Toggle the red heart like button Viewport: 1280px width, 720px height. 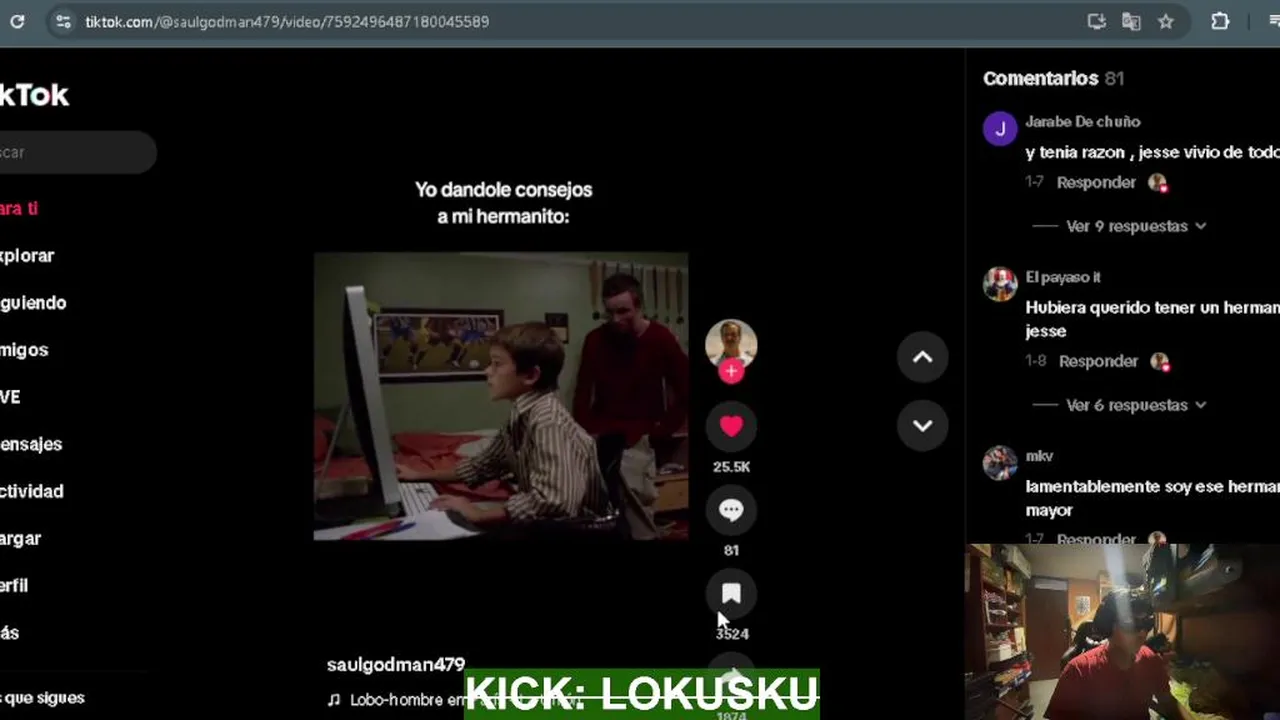(x=731, y=426)
